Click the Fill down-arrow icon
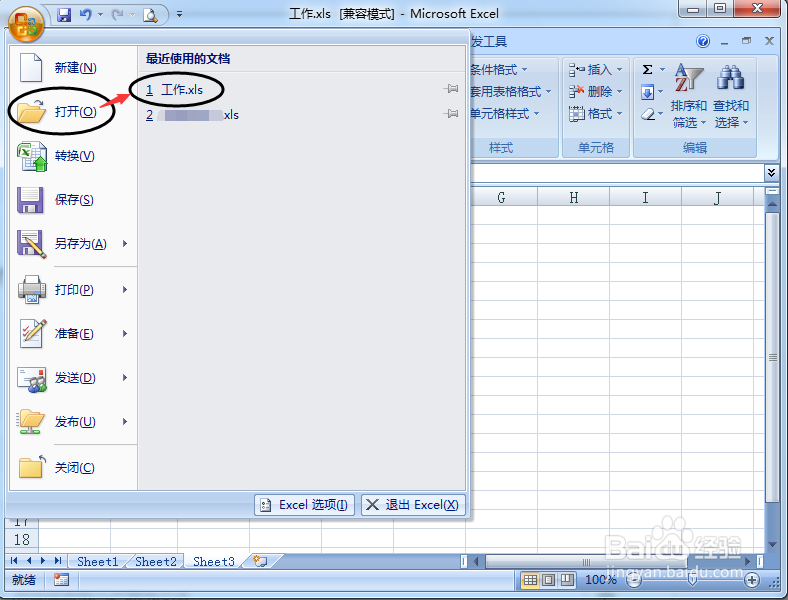 click(647, 92)
